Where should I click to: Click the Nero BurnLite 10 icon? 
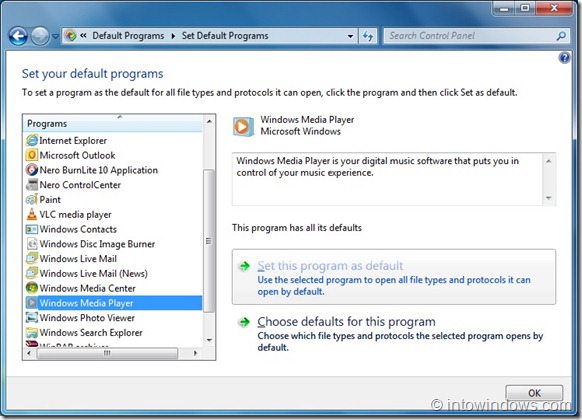pyautogui.click(x=32, y=170)
